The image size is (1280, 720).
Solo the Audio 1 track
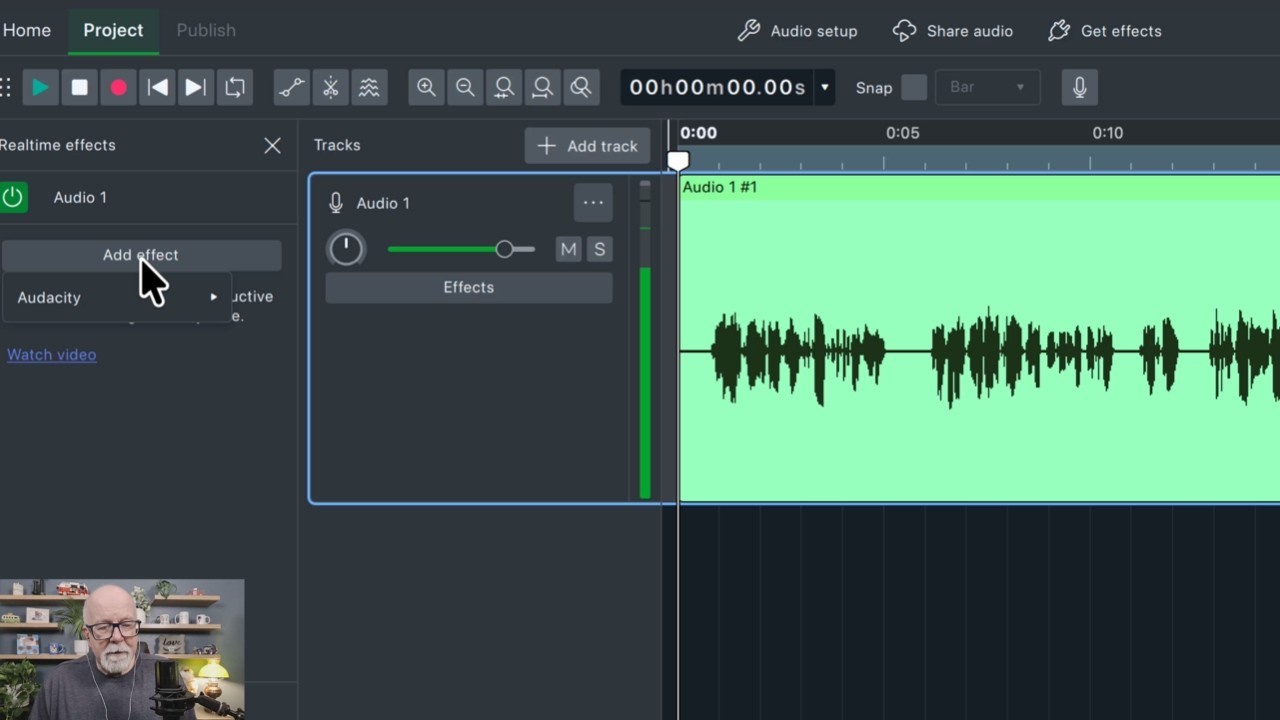click(599, 249)
